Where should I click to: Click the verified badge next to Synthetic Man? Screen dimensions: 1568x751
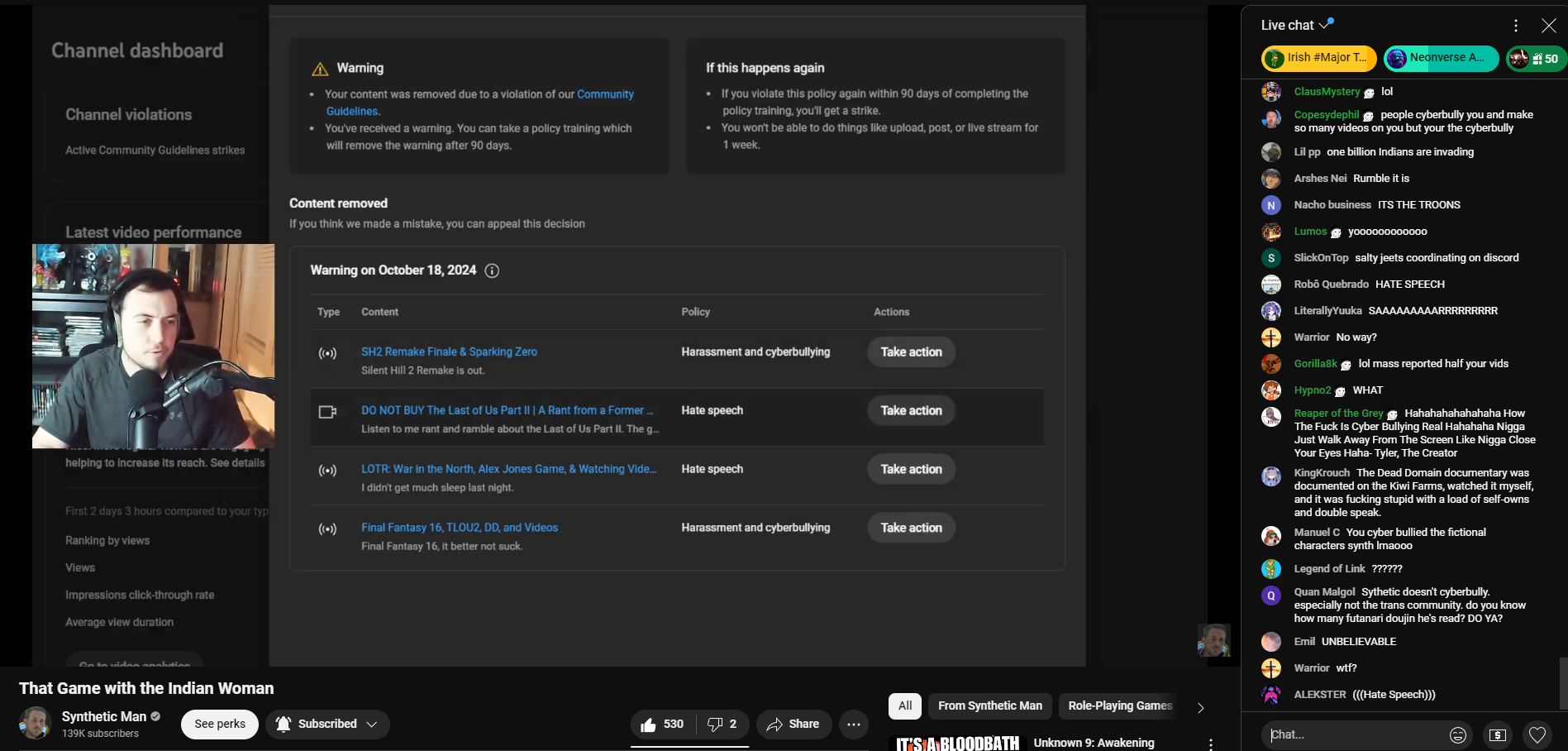pyautogui.click(x=155, y=716)
